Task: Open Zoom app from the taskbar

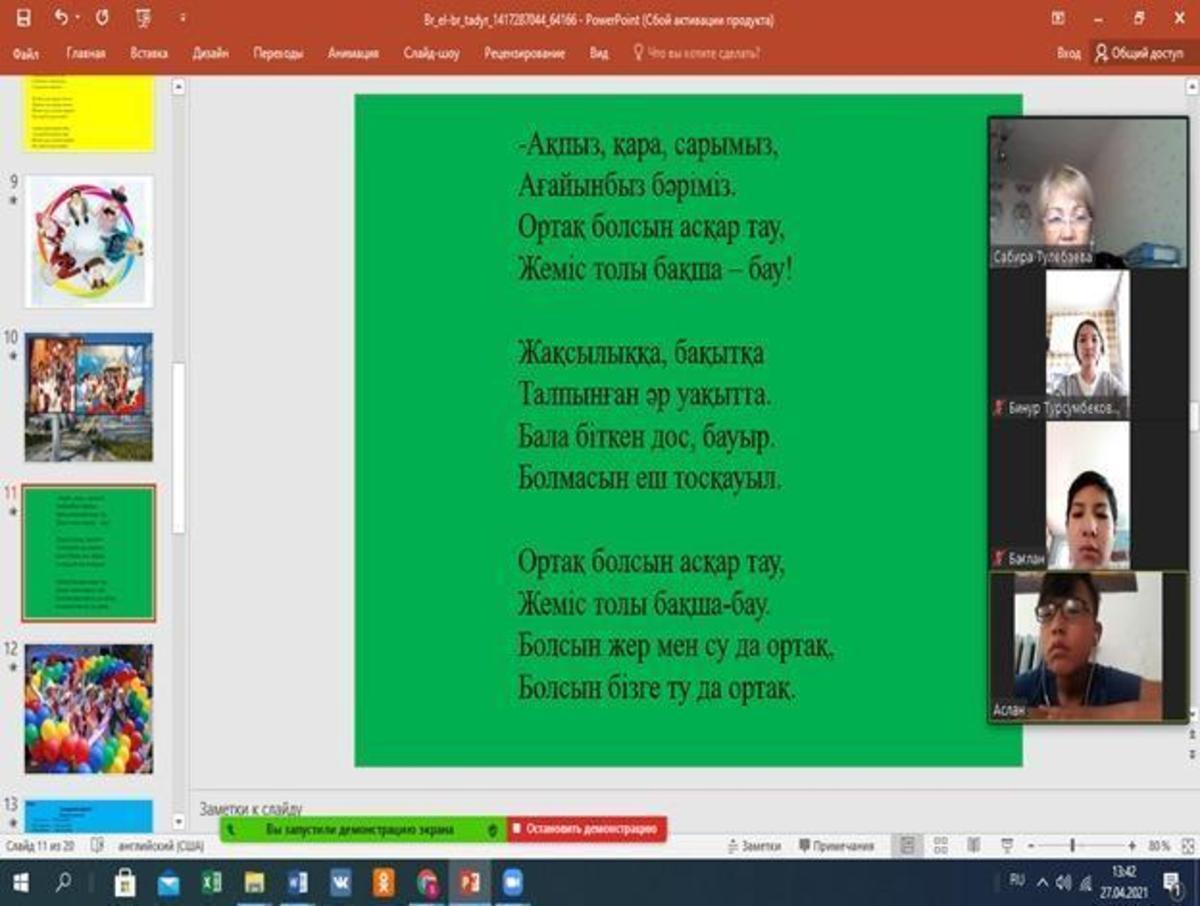Action: 512,883
